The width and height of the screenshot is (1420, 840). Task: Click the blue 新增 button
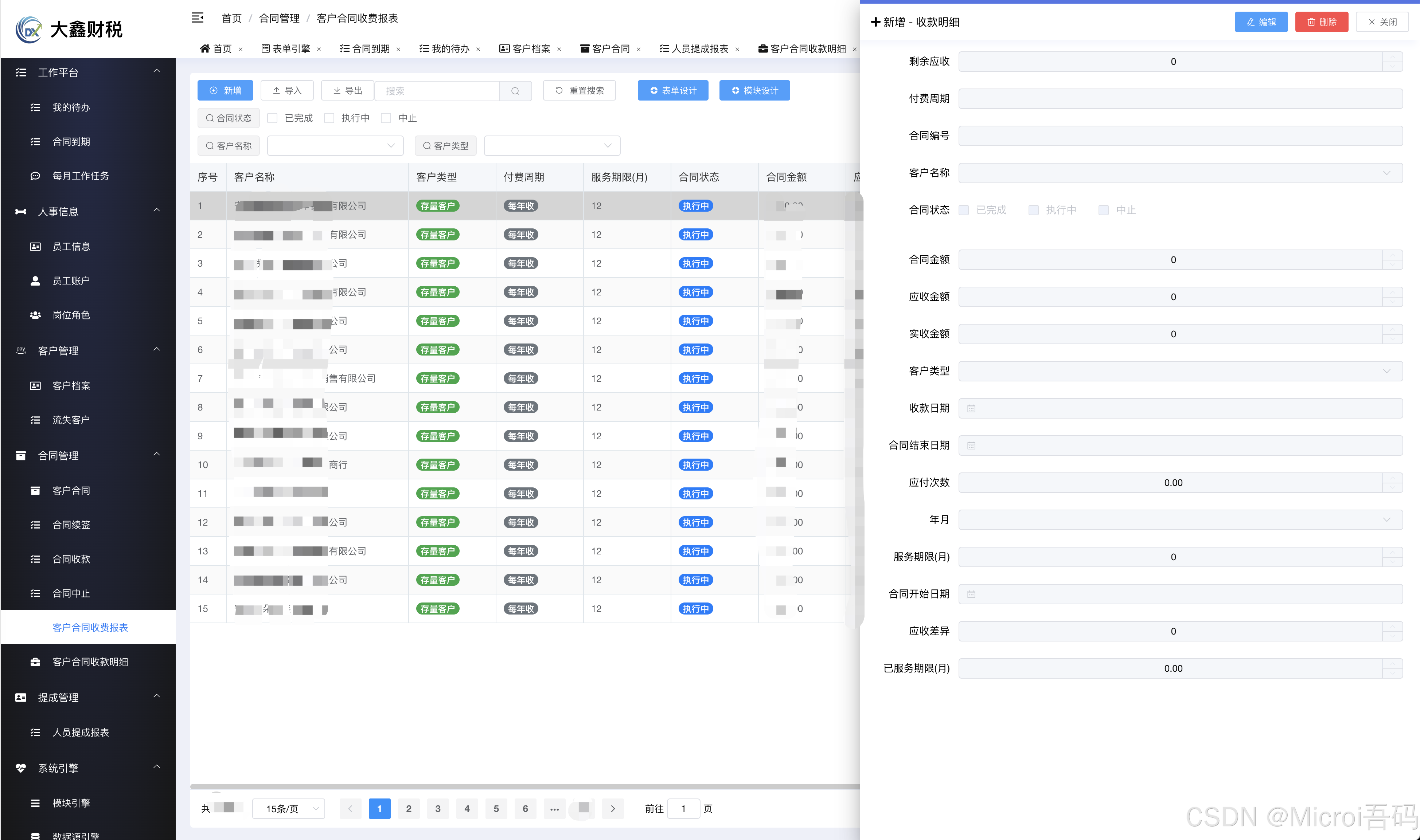225,91
